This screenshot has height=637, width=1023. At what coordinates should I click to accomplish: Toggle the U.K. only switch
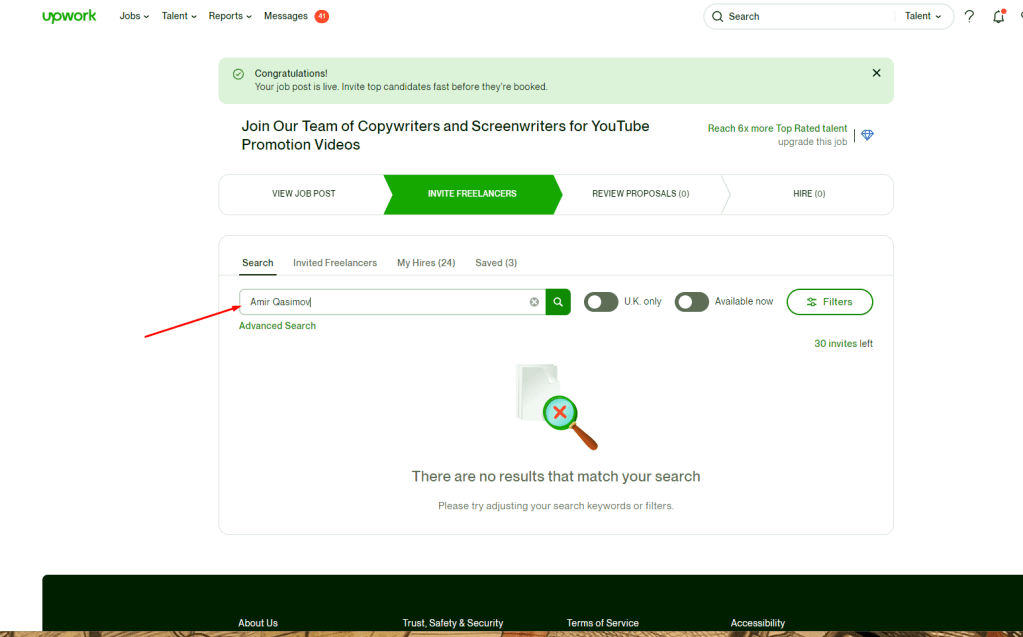[x=601, y=302]
